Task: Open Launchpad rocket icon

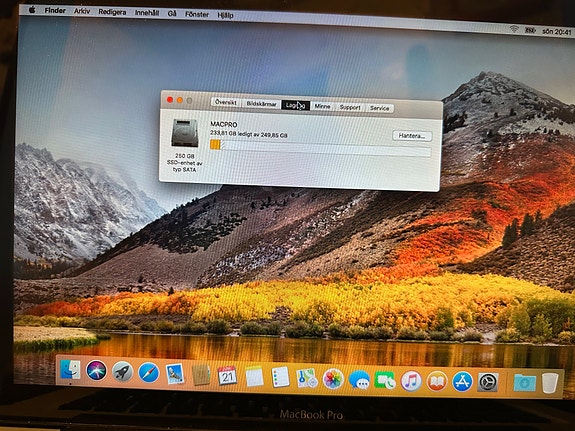Action: [x=122, y=371]
